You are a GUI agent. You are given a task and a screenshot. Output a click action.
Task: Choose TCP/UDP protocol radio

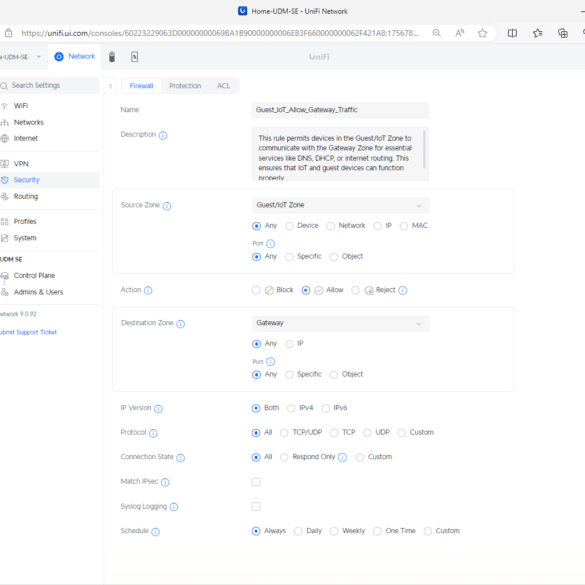click(x=284, y=433)
